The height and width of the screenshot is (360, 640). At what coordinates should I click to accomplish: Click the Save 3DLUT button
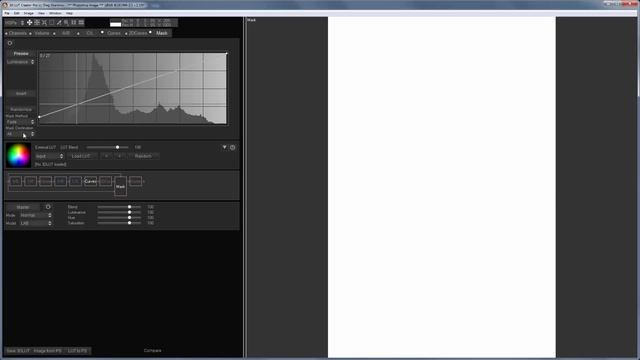tap(18, 351)
